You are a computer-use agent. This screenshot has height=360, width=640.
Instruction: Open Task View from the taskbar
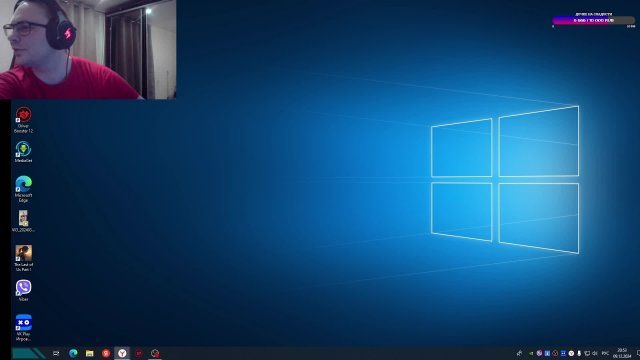56,353
